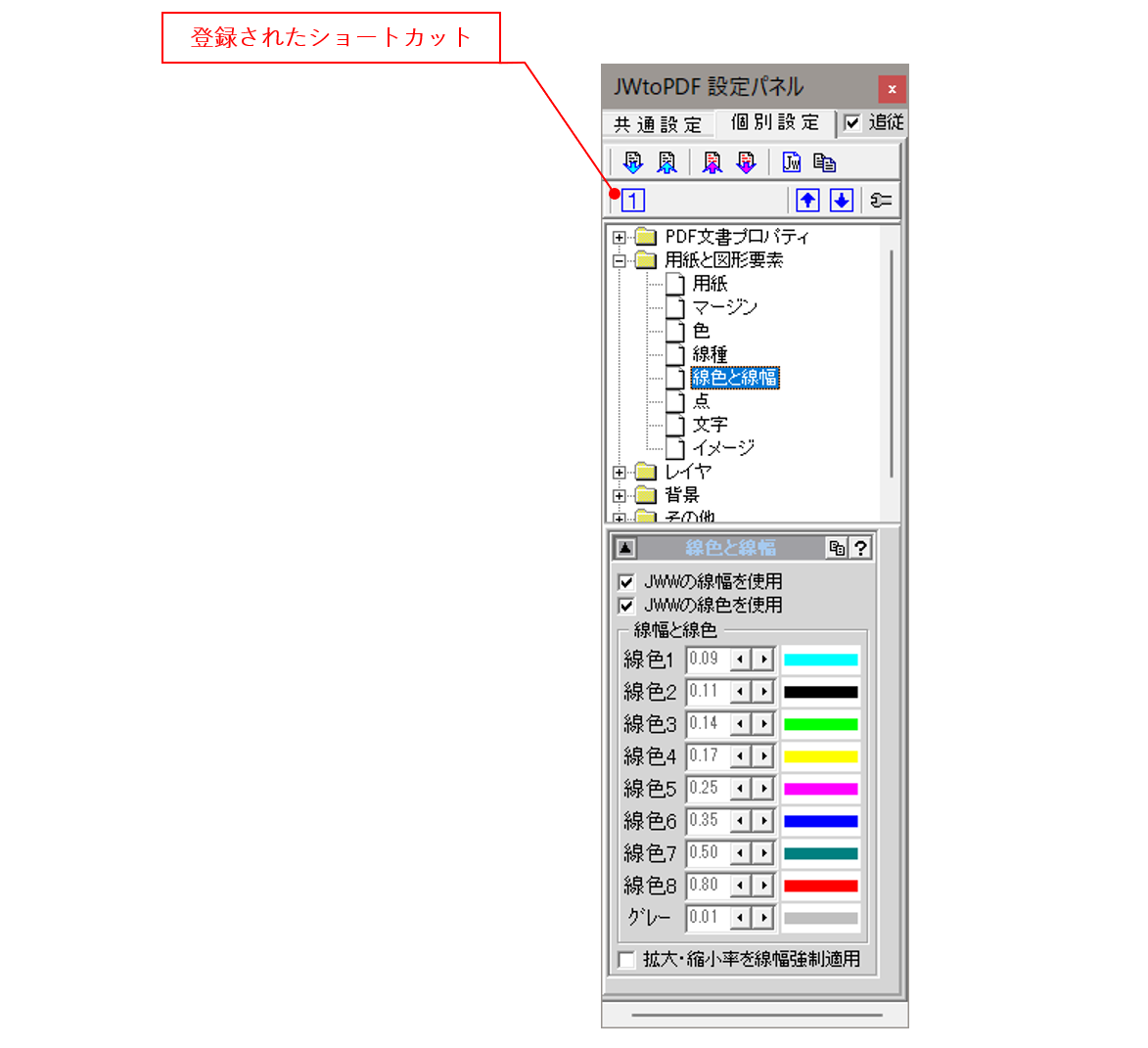Select the 線種 item in the tree
The height and width of the screenshot is (1048, 1148).
click(710, 354)
